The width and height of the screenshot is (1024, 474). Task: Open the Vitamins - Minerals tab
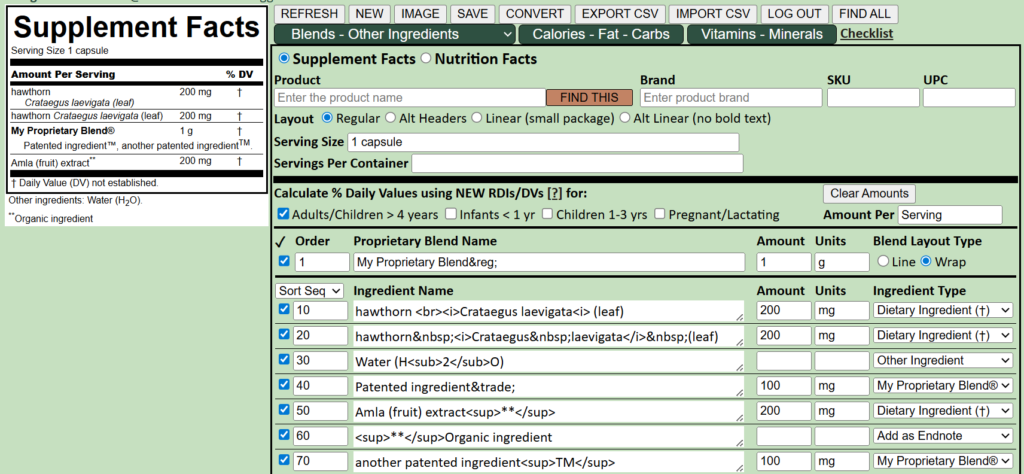click(761, 35)
